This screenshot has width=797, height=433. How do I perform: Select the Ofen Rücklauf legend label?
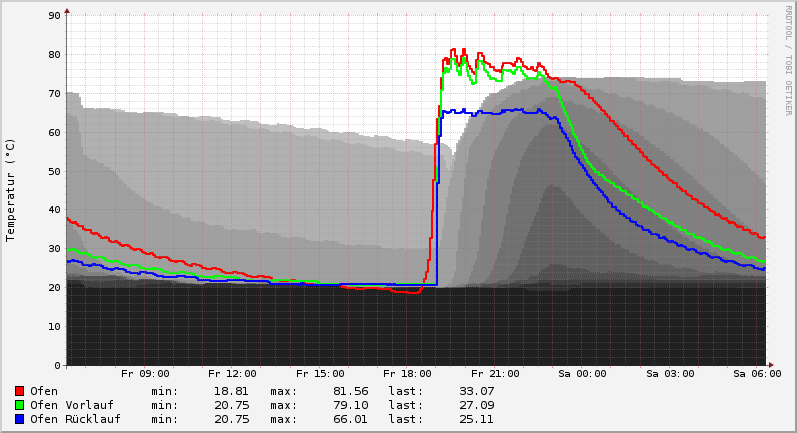(75, 419)
